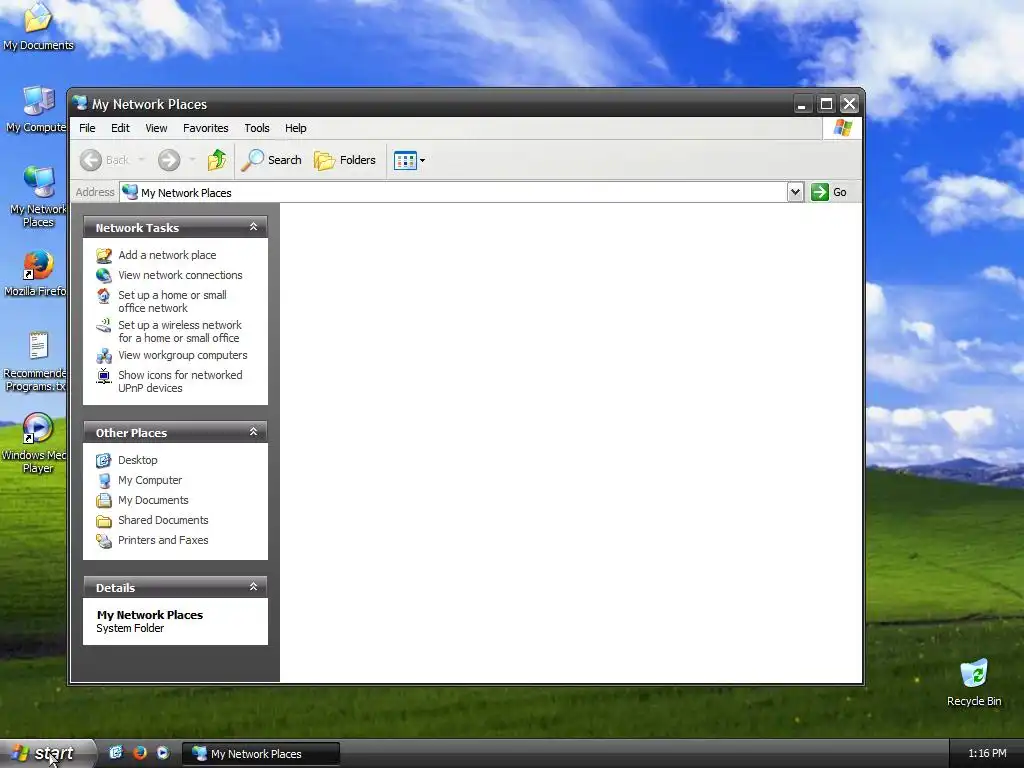Open the Forward history dropdown arrow
The width and height of the screenshot is (1024, 768).
[x=192, y=160]
